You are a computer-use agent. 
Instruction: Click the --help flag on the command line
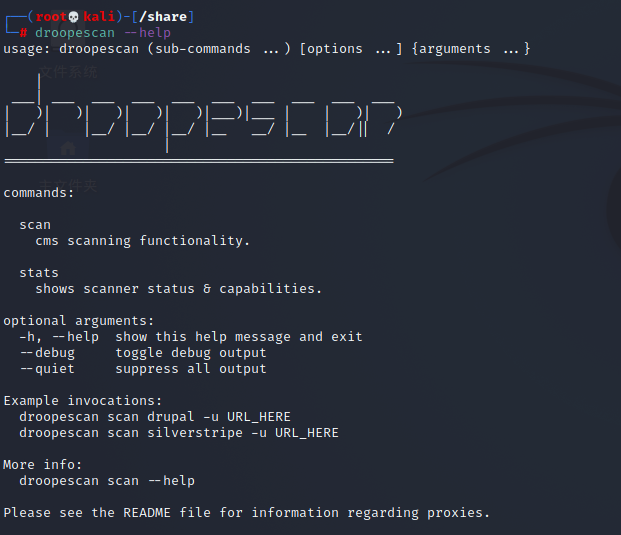(147, 33)
